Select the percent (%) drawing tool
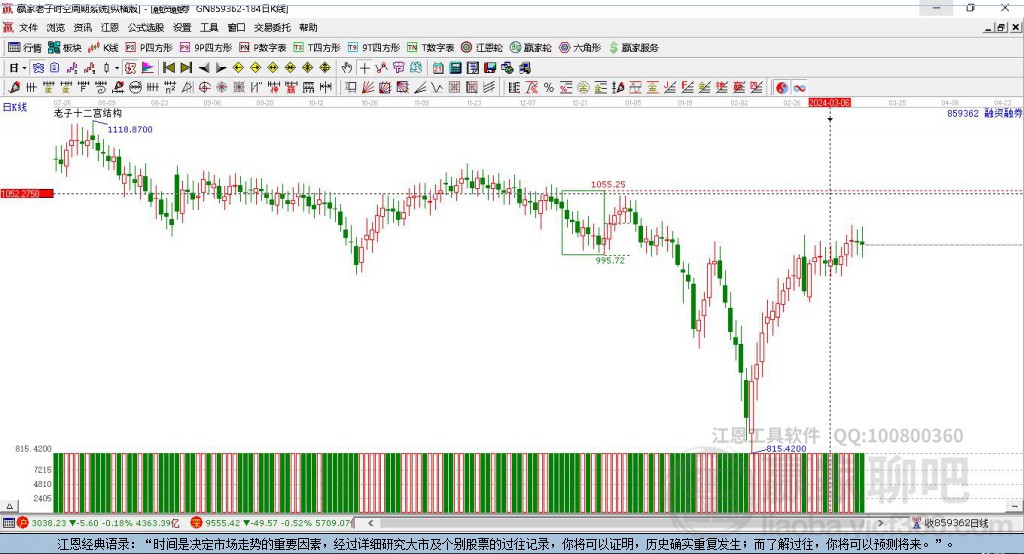This screenshot has width=1024, height=554. tap(548, 87)
